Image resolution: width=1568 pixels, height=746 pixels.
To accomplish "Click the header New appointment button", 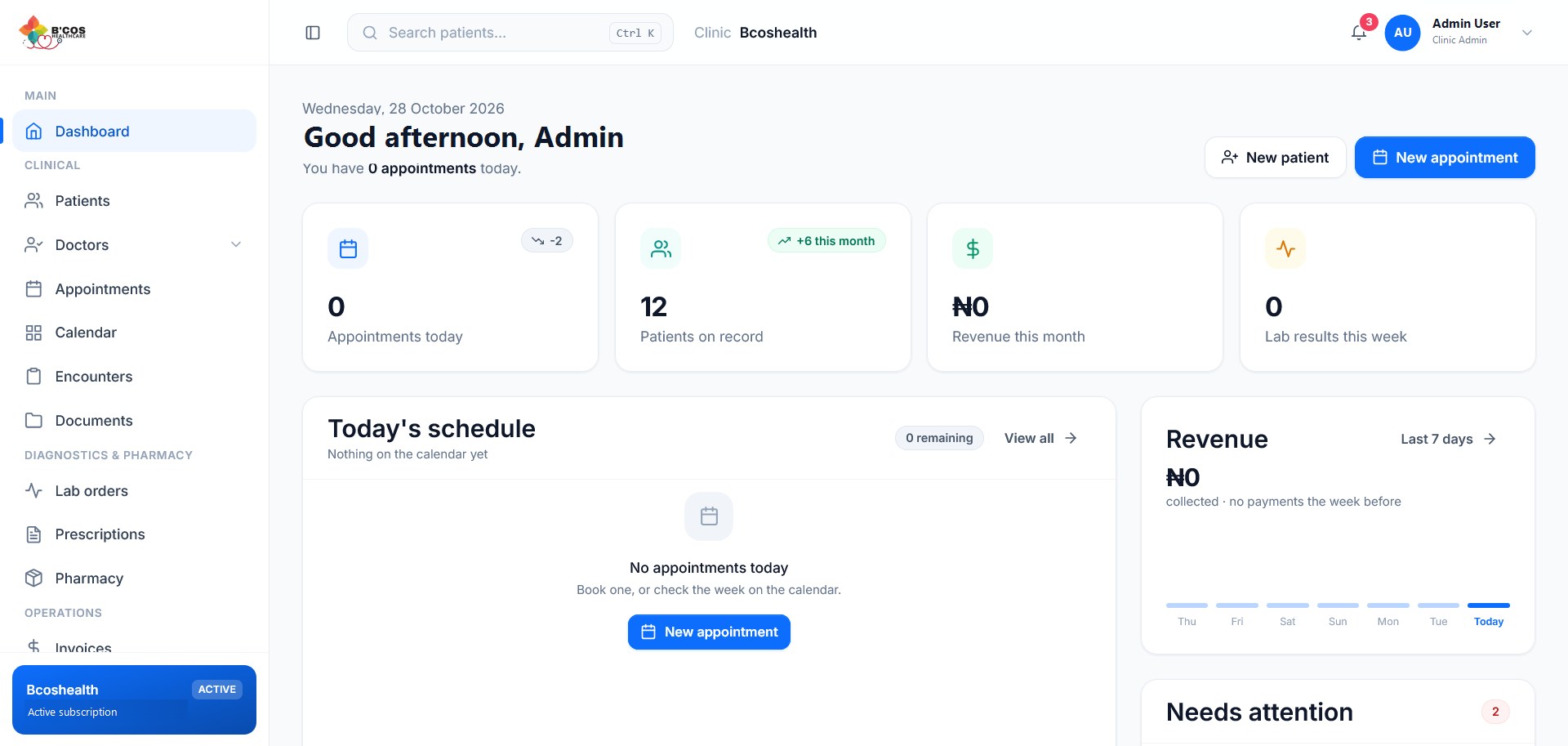I will click(x=1445, y=157).
